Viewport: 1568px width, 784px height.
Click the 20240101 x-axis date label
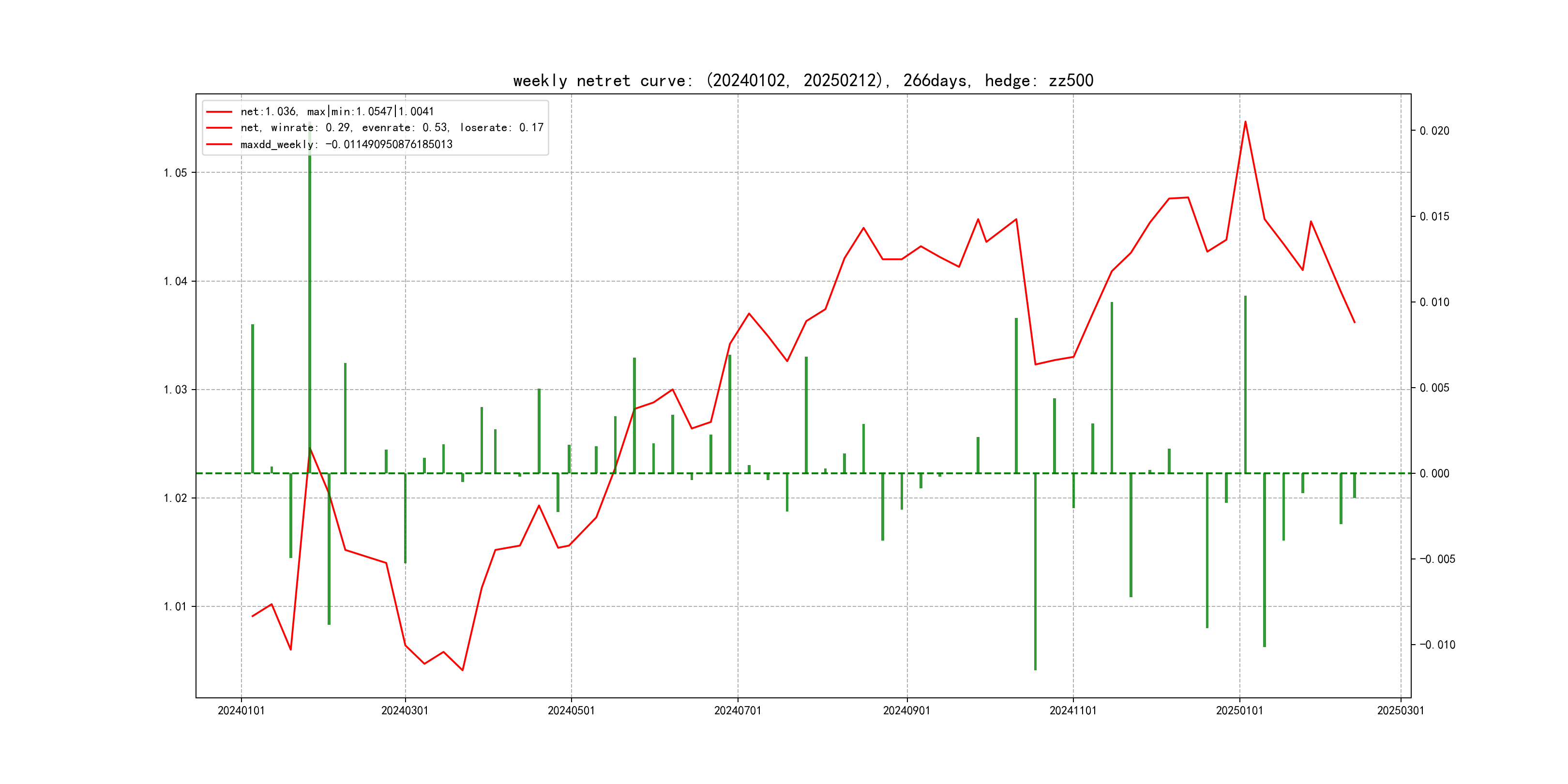tap(241, 710)
